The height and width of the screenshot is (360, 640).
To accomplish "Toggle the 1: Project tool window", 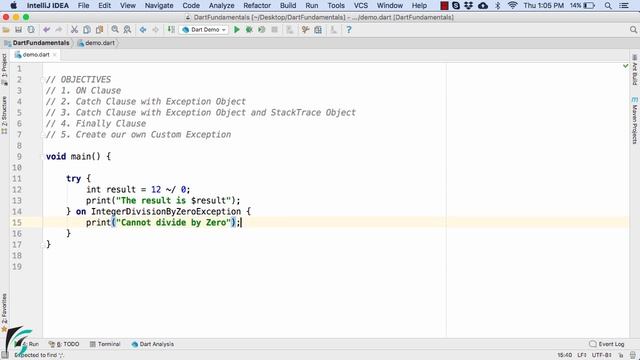I will point(4,69).
